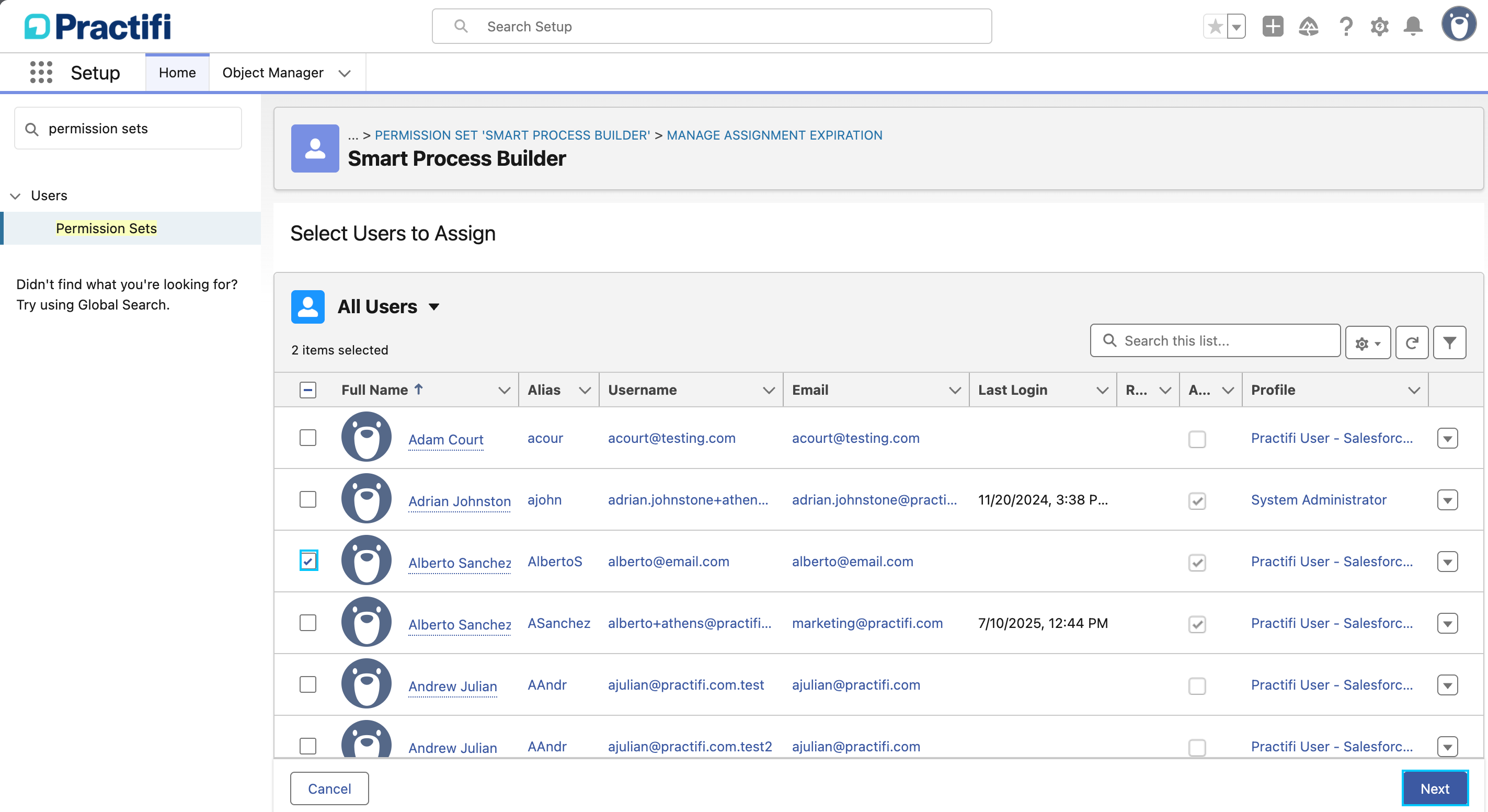Click the favorites star icon
Image resolution: width=1488 pixels, height=812 pixels.
[x=1215, y=27]
